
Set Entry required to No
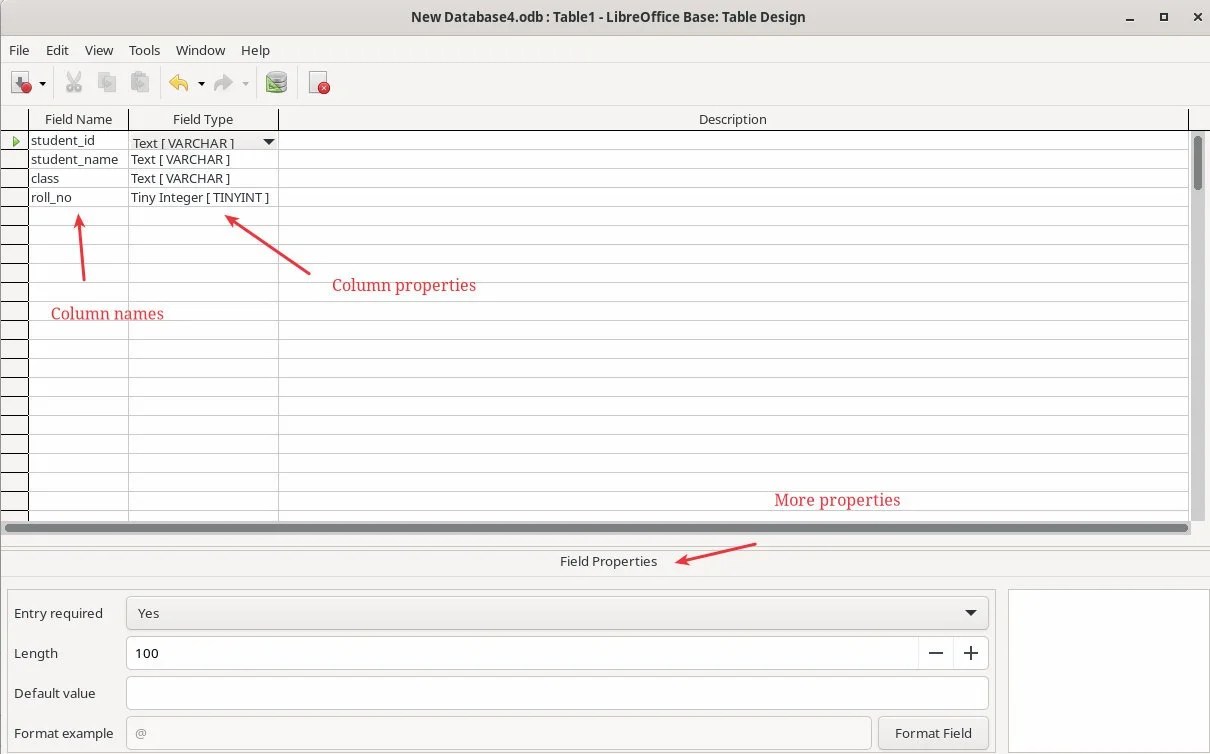[968, 612]
